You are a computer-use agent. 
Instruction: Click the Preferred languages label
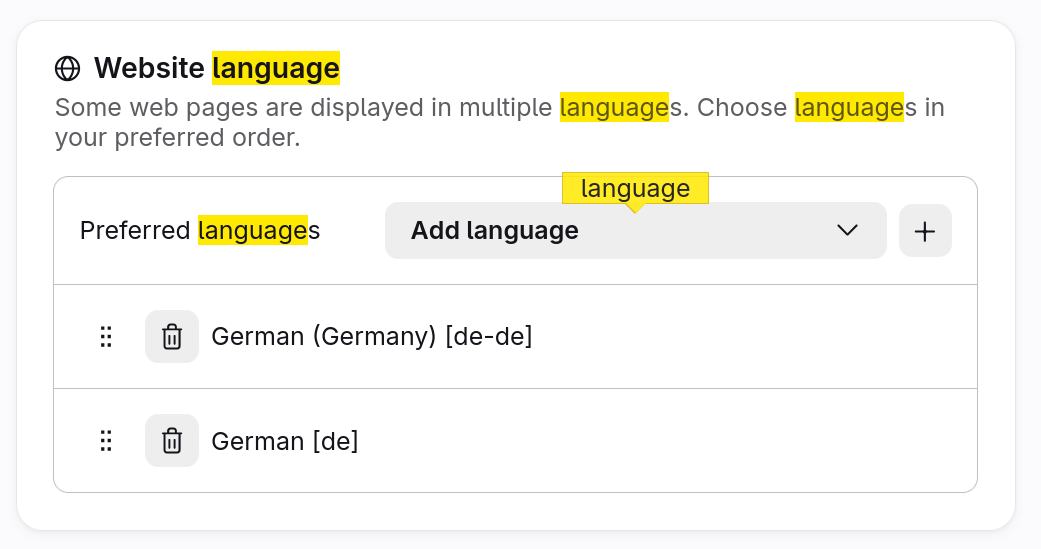pos(200,231)
